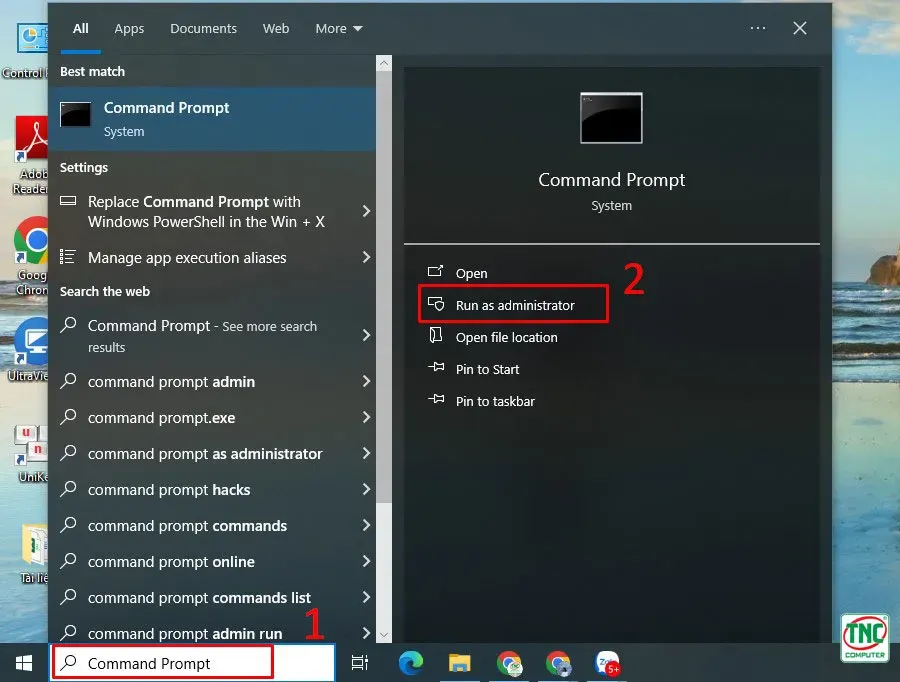900x682 pixels.
Task: Click the Start menu button
Action: (x=22, y=663)
